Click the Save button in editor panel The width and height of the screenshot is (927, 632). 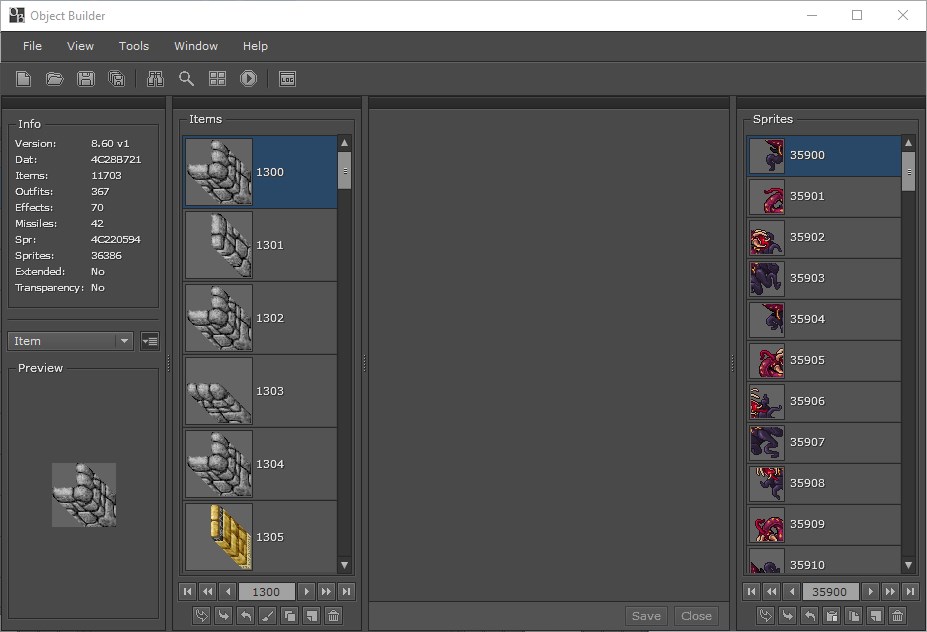tap(646, 616)
